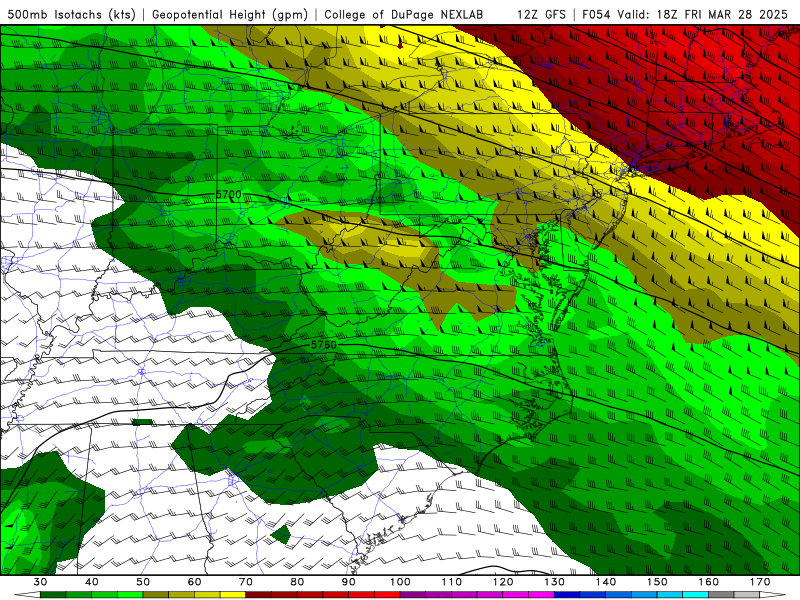Click the 170 knot colorbar label
800x600 pixels.
(x=760, y=582)
